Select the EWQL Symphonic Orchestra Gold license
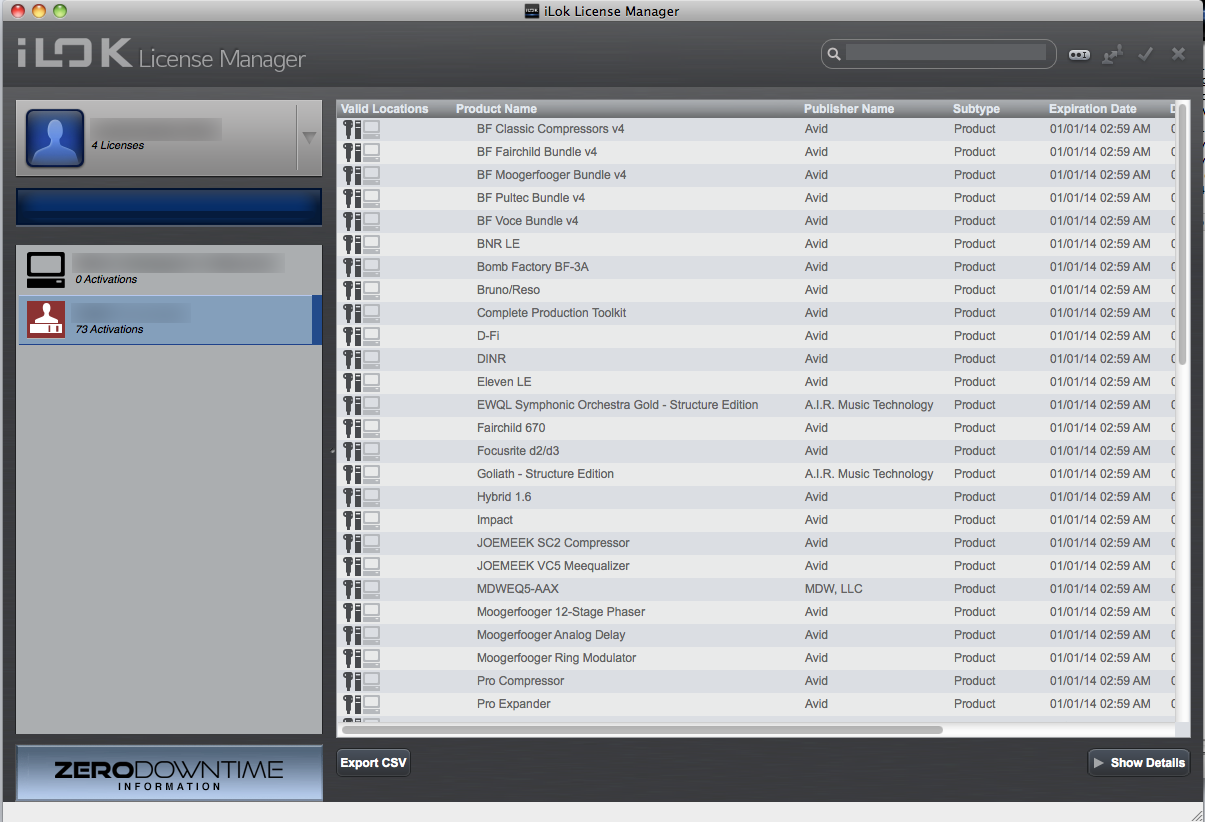Image resolution: width=1205 pixels, height=822 pixels. [x=617, y=404]
